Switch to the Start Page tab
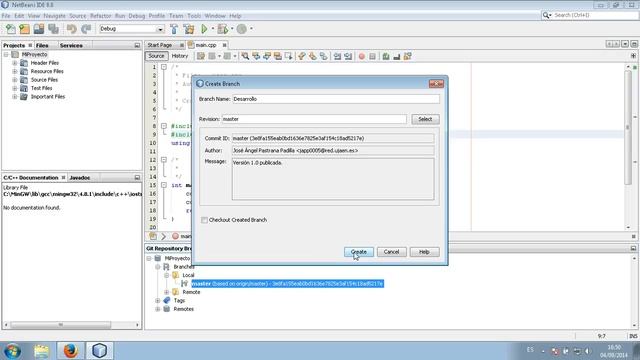Screen dimensions: 640x360 [x=160, y=45]
